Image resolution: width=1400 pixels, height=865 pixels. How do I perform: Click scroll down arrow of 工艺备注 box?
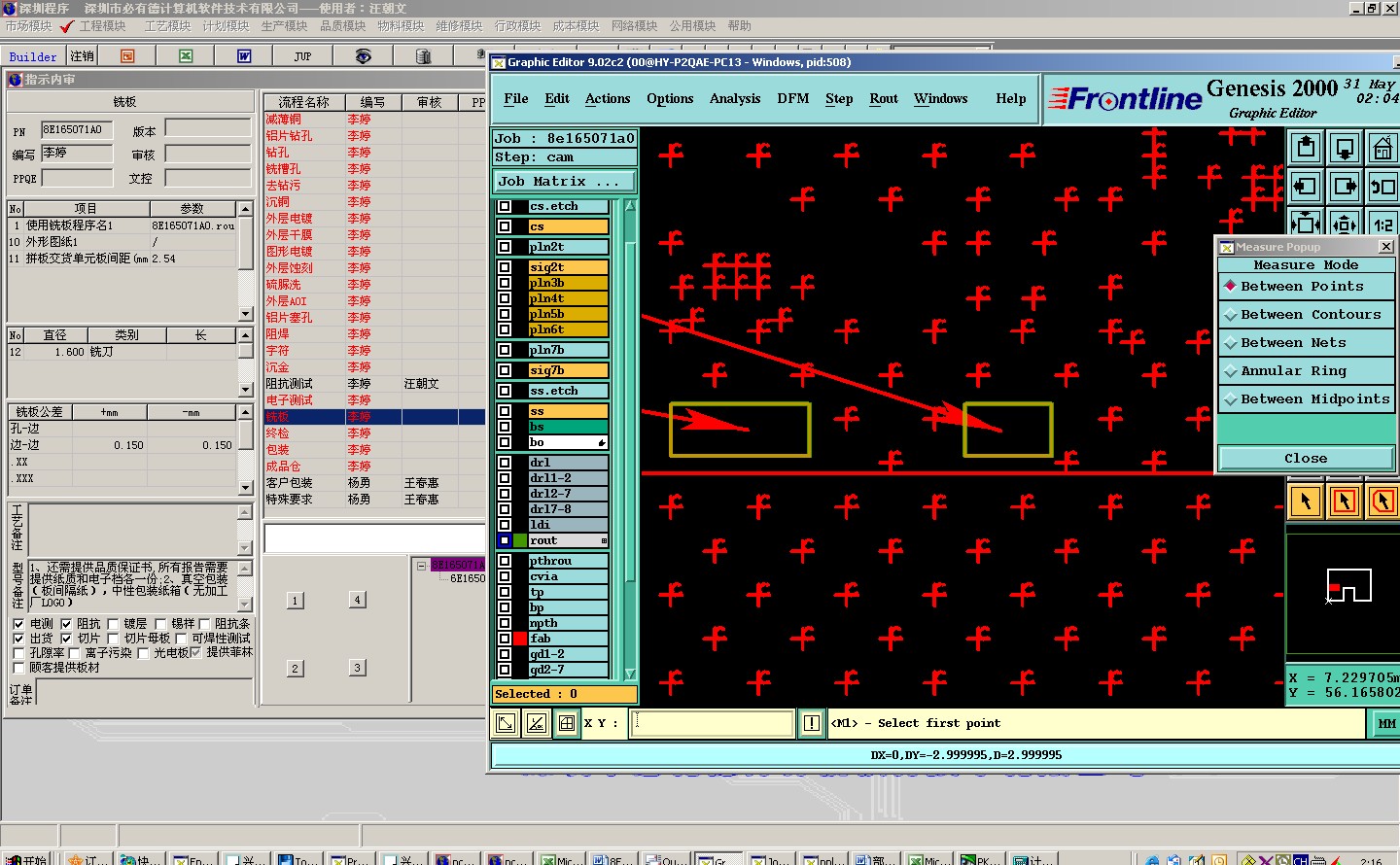coord(245,548)
